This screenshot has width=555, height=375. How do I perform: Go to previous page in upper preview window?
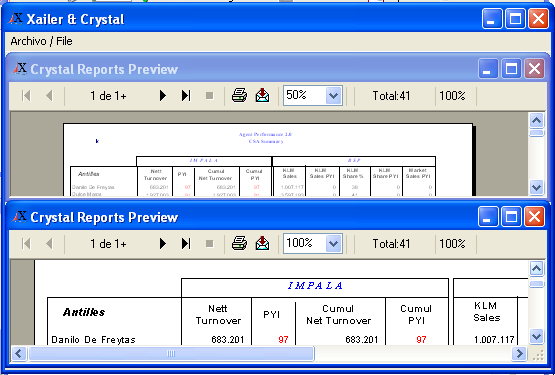(x=49, y=96)
